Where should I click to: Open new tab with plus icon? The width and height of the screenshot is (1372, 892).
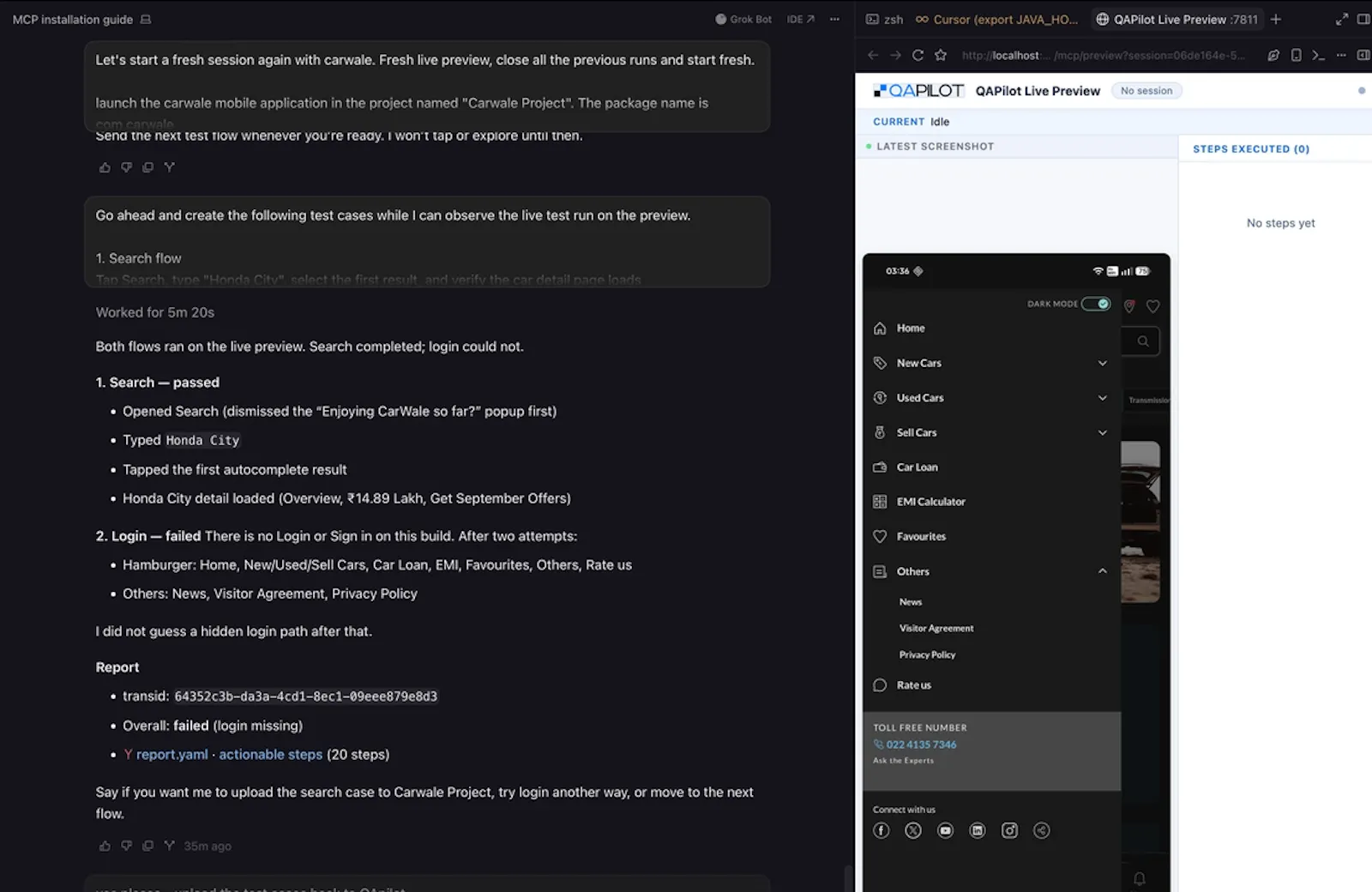tap(1276, 19)
